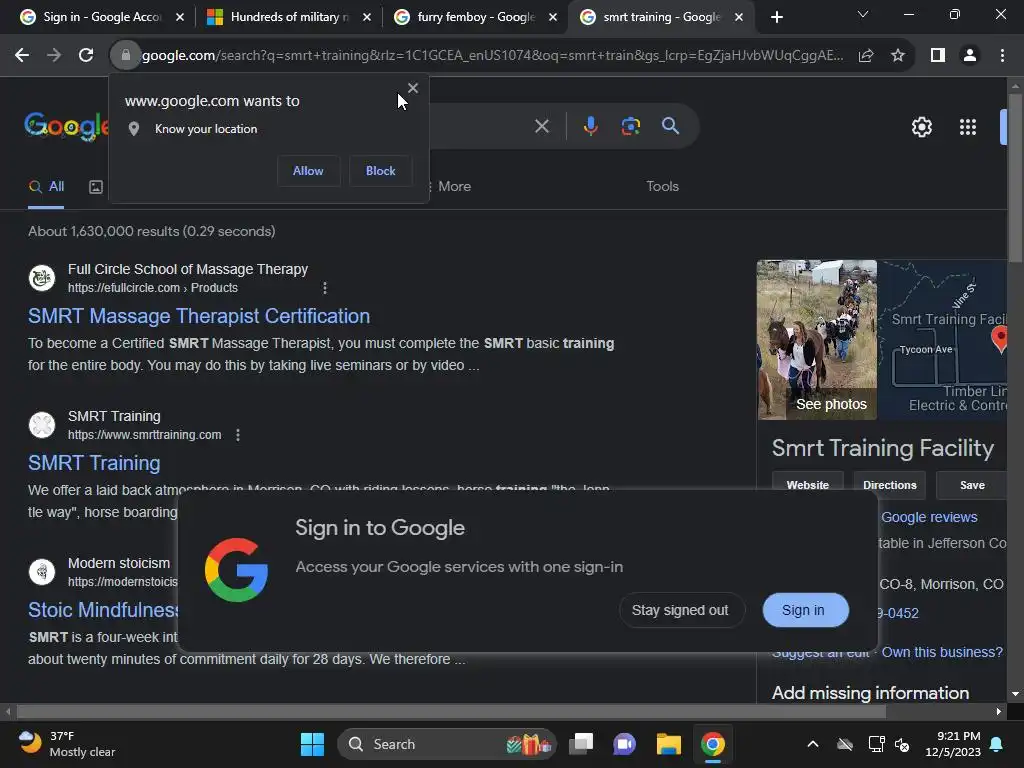Click Directions in knowledge panel
Viewport: 1024px width, 768px height.
(x=889, y=485)
